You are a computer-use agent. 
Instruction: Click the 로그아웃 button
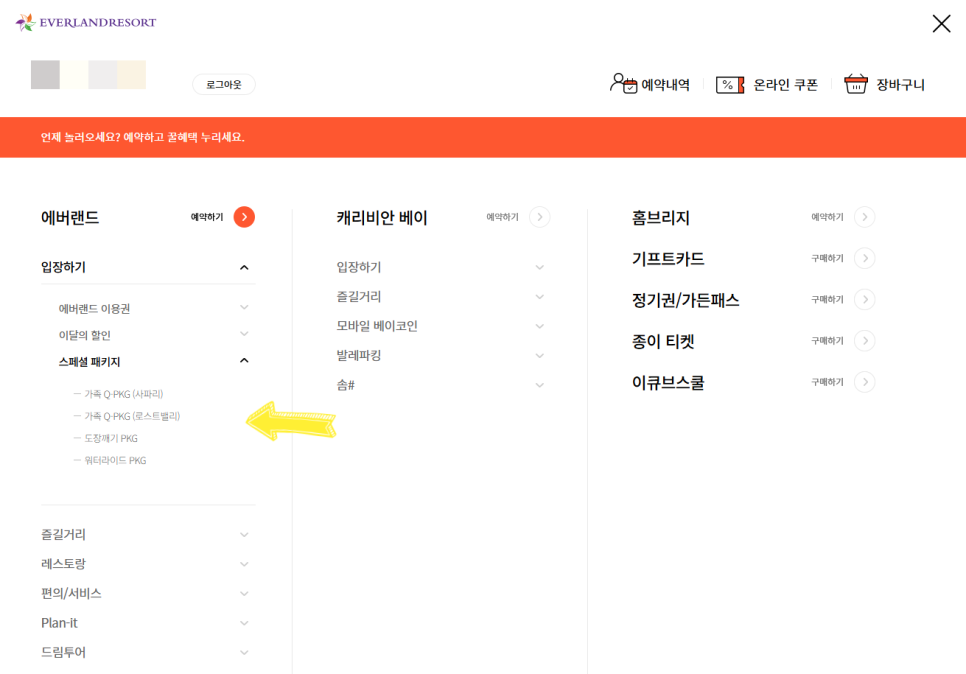tap(224, 84)
